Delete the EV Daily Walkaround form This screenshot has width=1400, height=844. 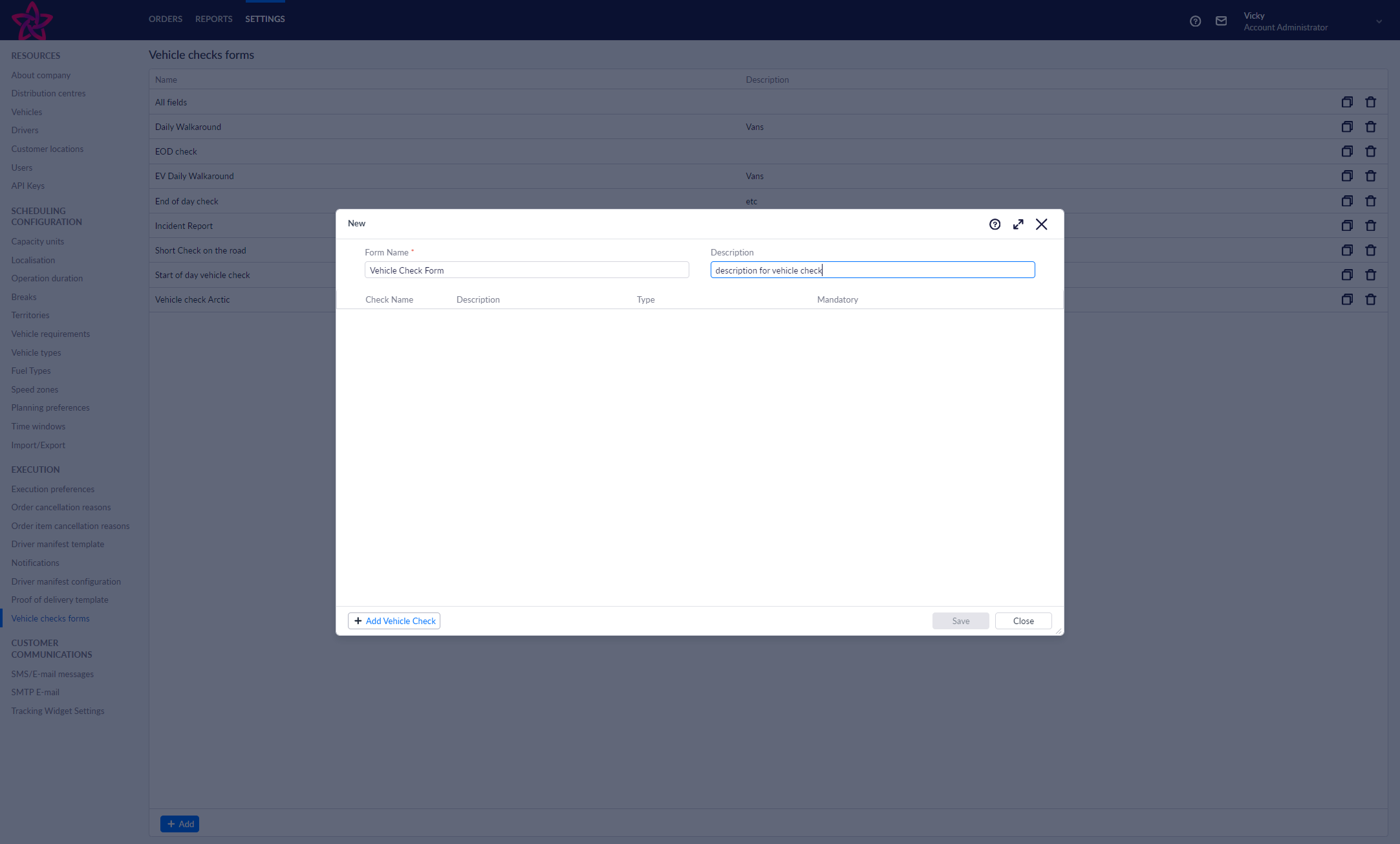click(1370, 176)
